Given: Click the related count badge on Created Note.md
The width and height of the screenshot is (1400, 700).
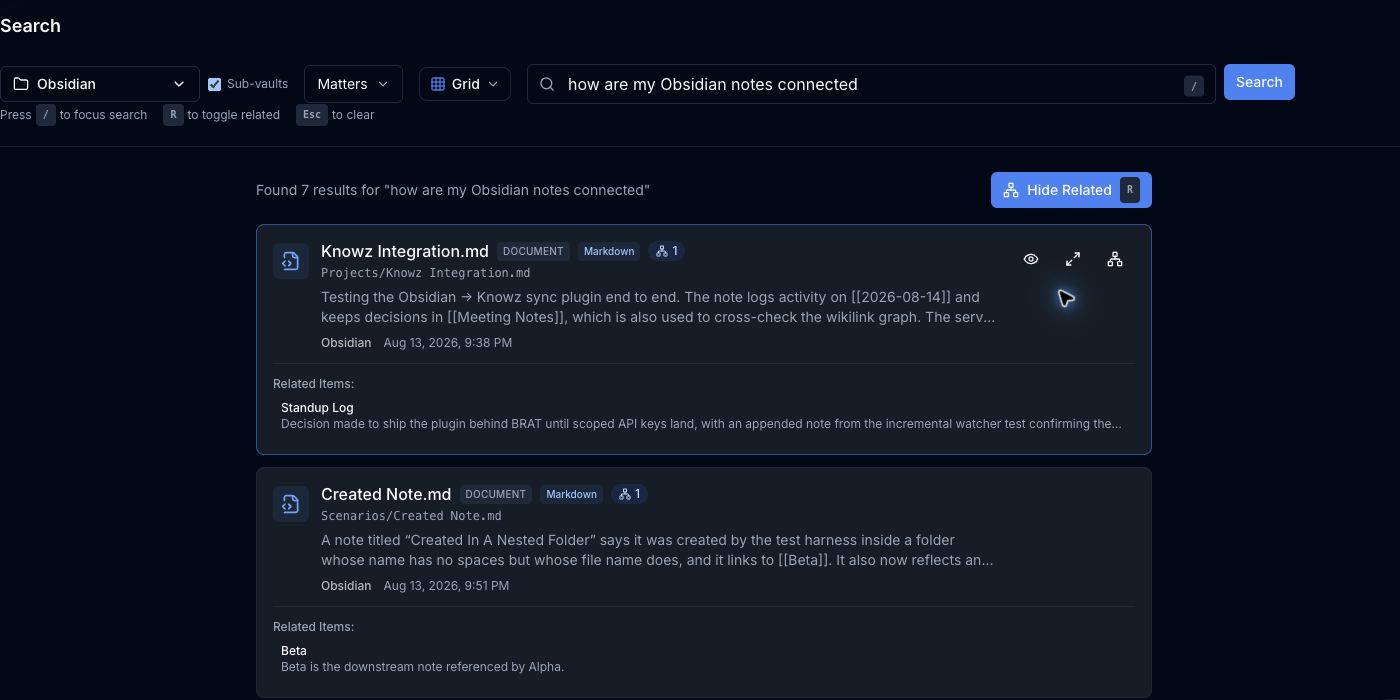Looking at the screenshot, I should pos(630,494).
